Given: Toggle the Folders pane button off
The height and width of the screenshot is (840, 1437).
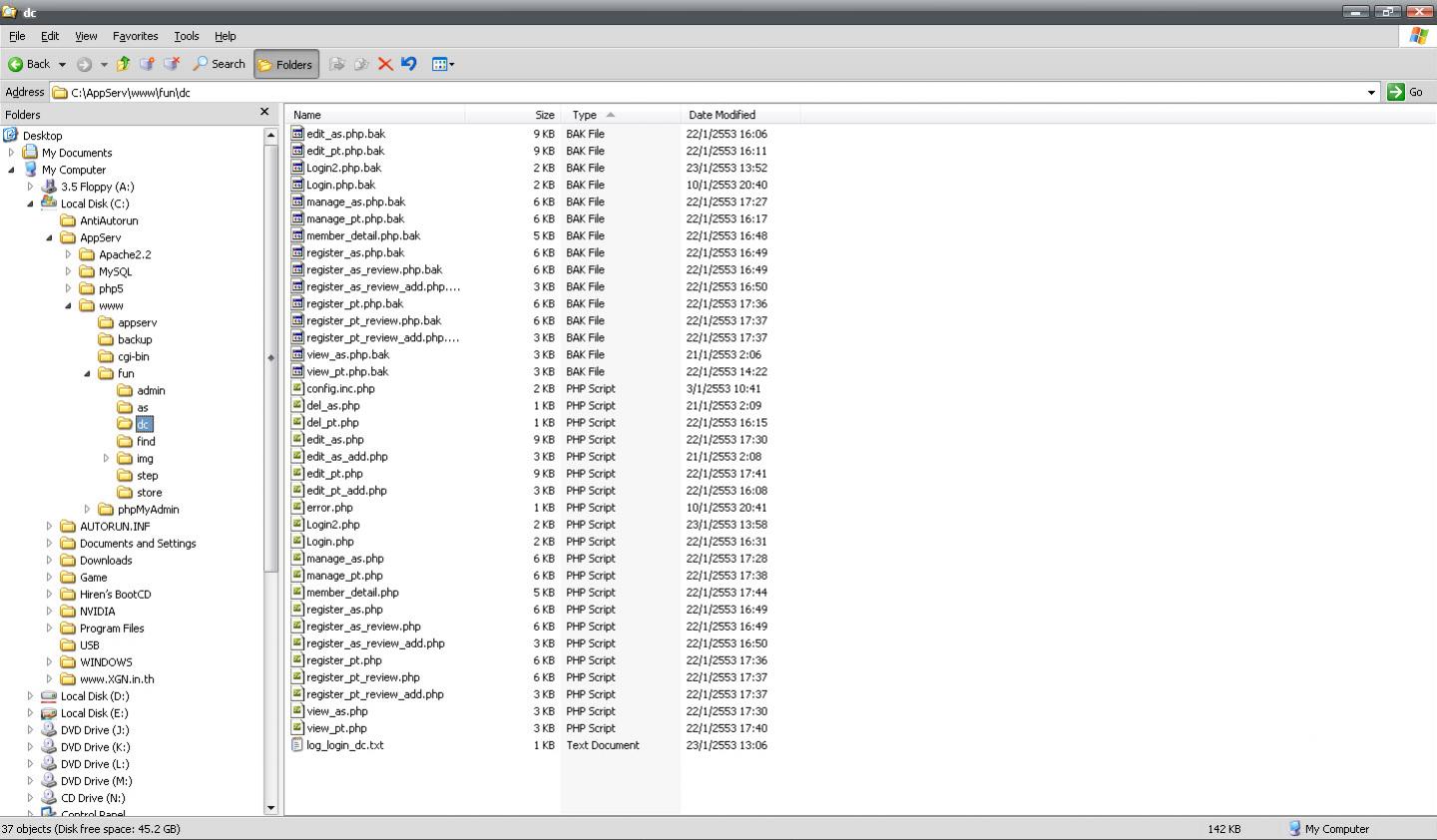Looking at the screenshot, I should pyautogui.click(x=286, y=64).
